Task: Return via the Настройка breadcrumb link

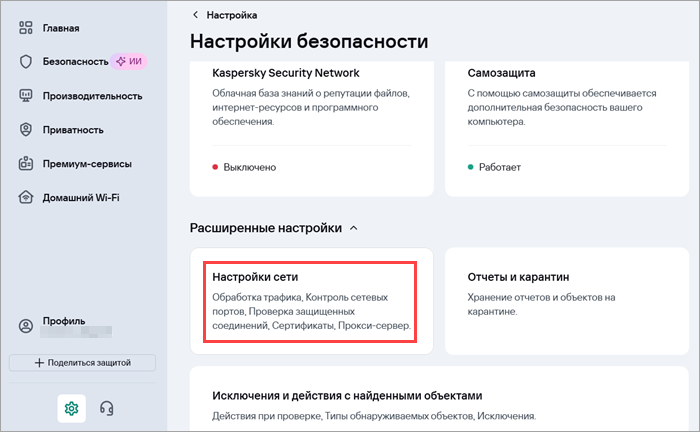Action: (232, 15)
